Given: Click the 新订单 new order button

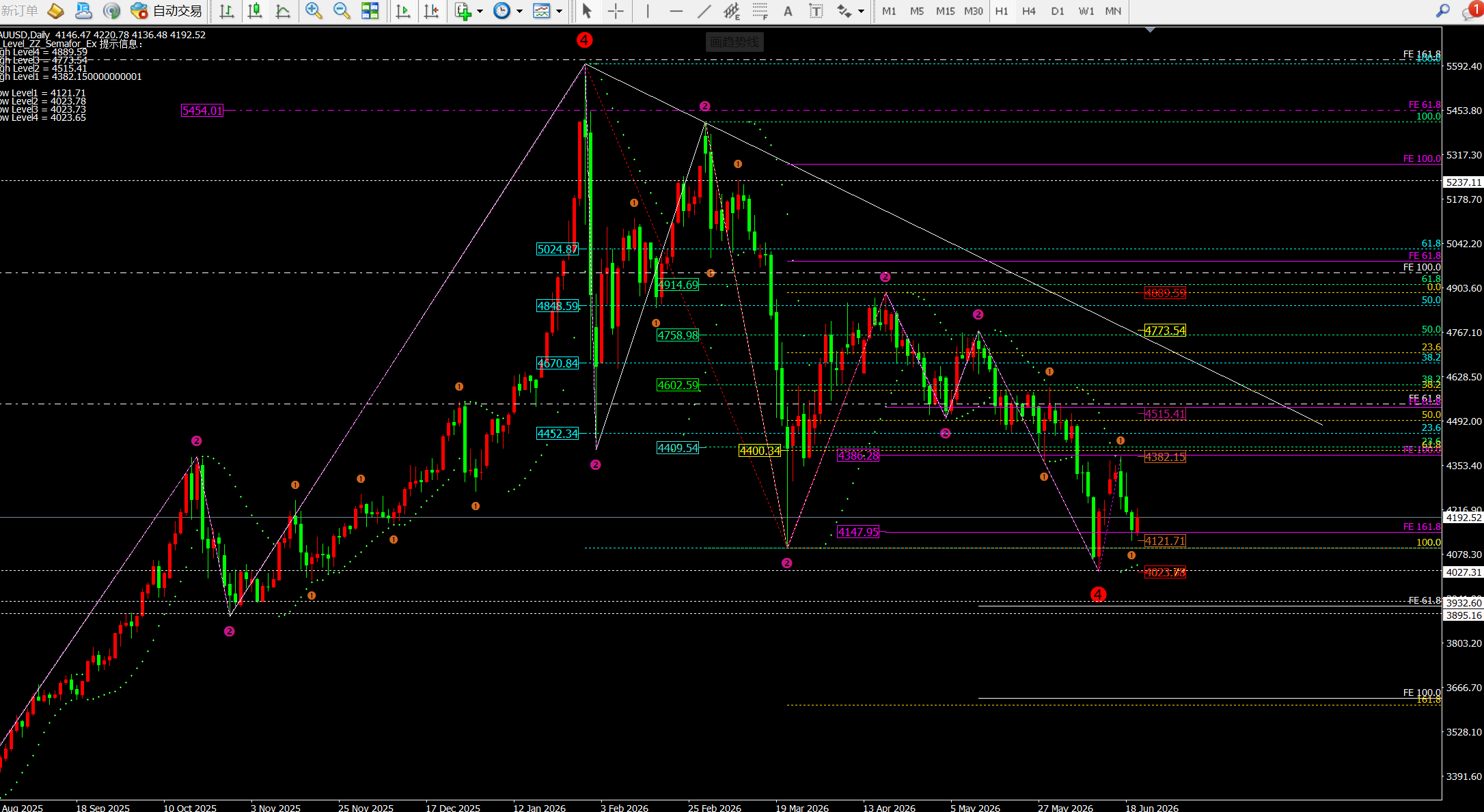Looking at the screenshot, I should [20, 11].
